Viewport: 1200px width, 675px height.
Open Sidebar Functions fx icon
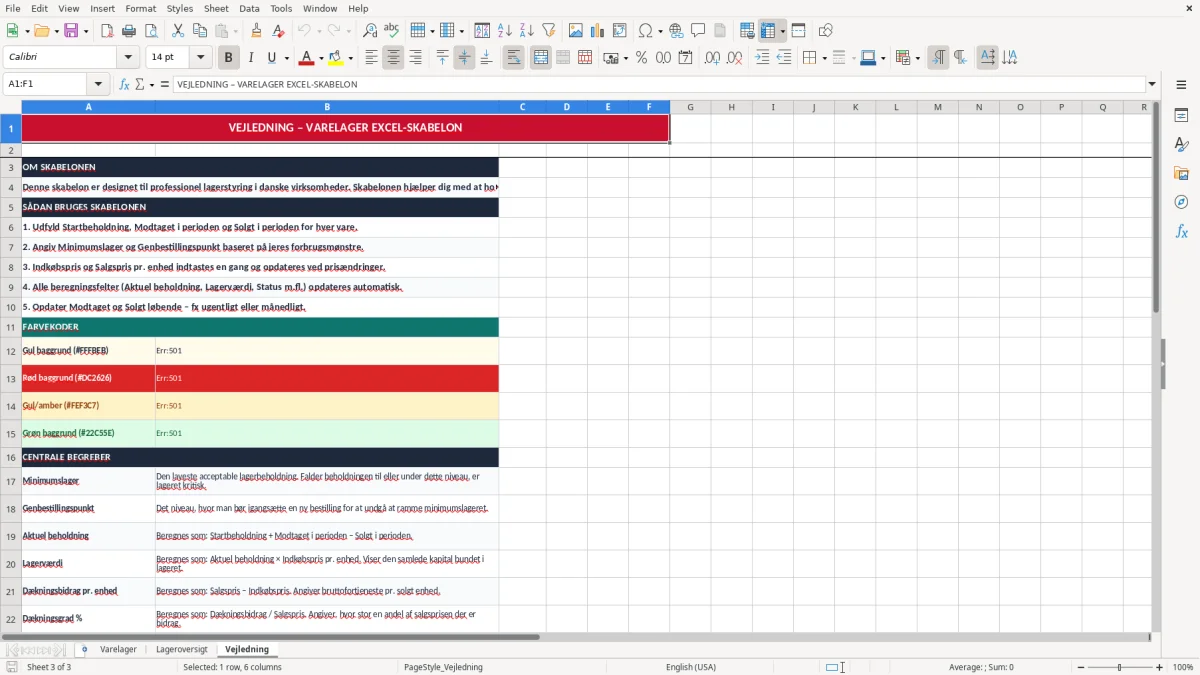[x=1181, y=232]
